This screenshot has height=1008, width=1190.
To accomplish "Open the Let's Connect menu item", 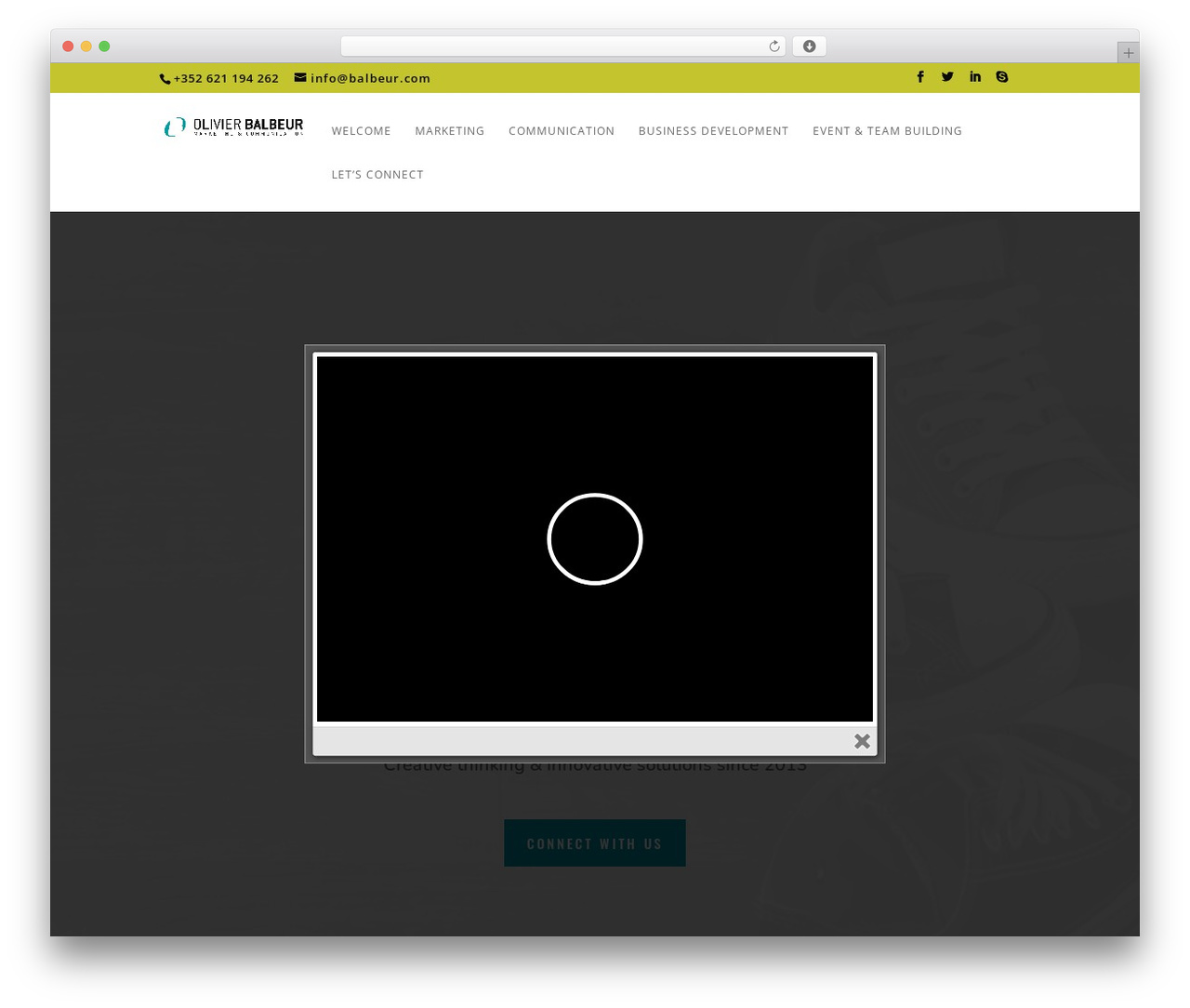I will (x=377, y=175).
